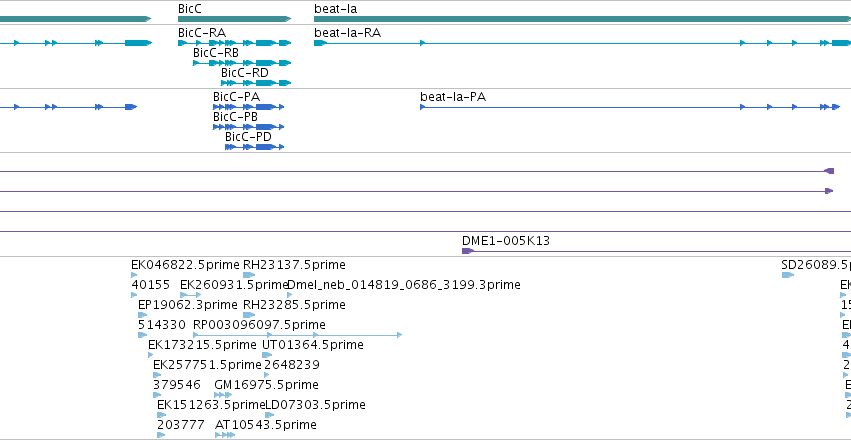851x440 pixels.
Task: Select the beat-Ia-PA coding line
Action: (630, 107)
